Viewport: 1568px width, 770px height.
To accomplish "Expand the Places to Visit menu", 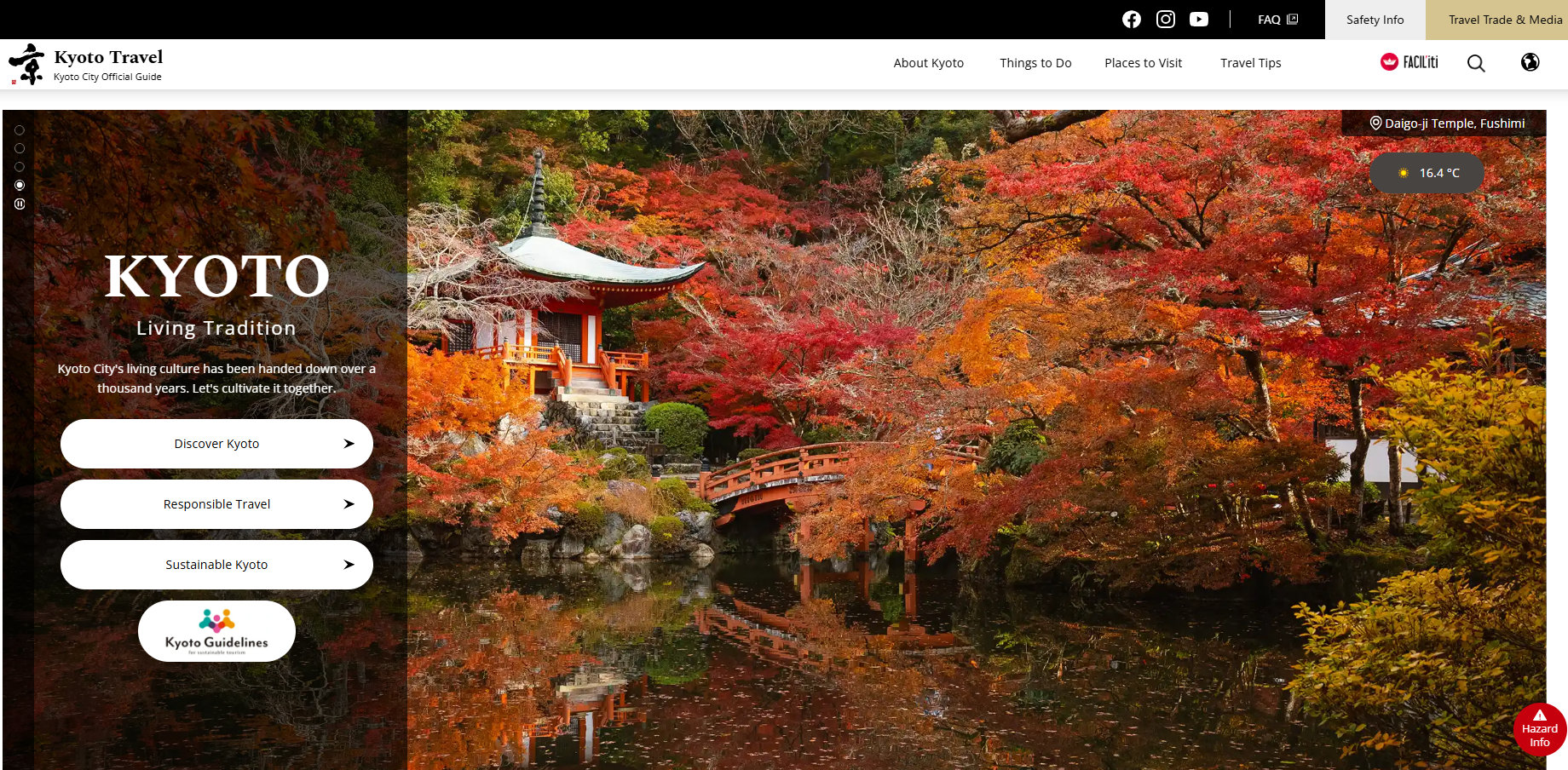I will pyautogui.click(x=1143, y=63).
